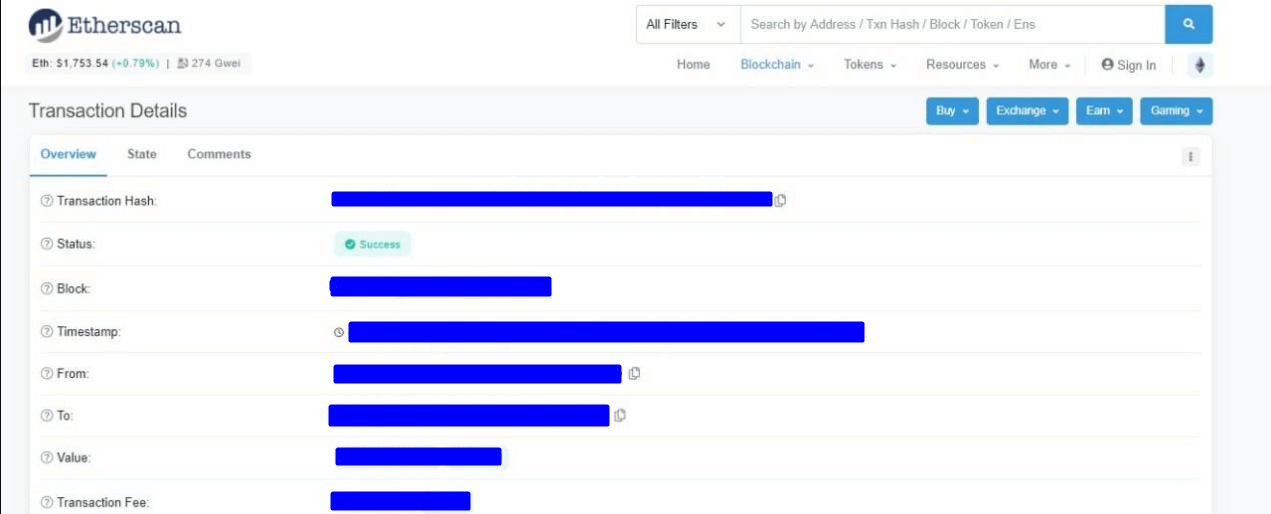
Task: Click help icon beside Transaction Hash
Action: [x=46, y=201]
